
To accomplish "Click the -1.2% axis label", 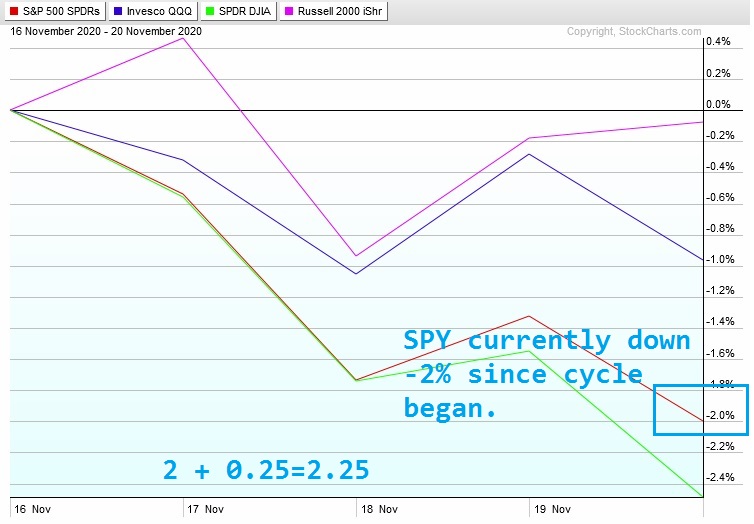I will pos(720,290).
